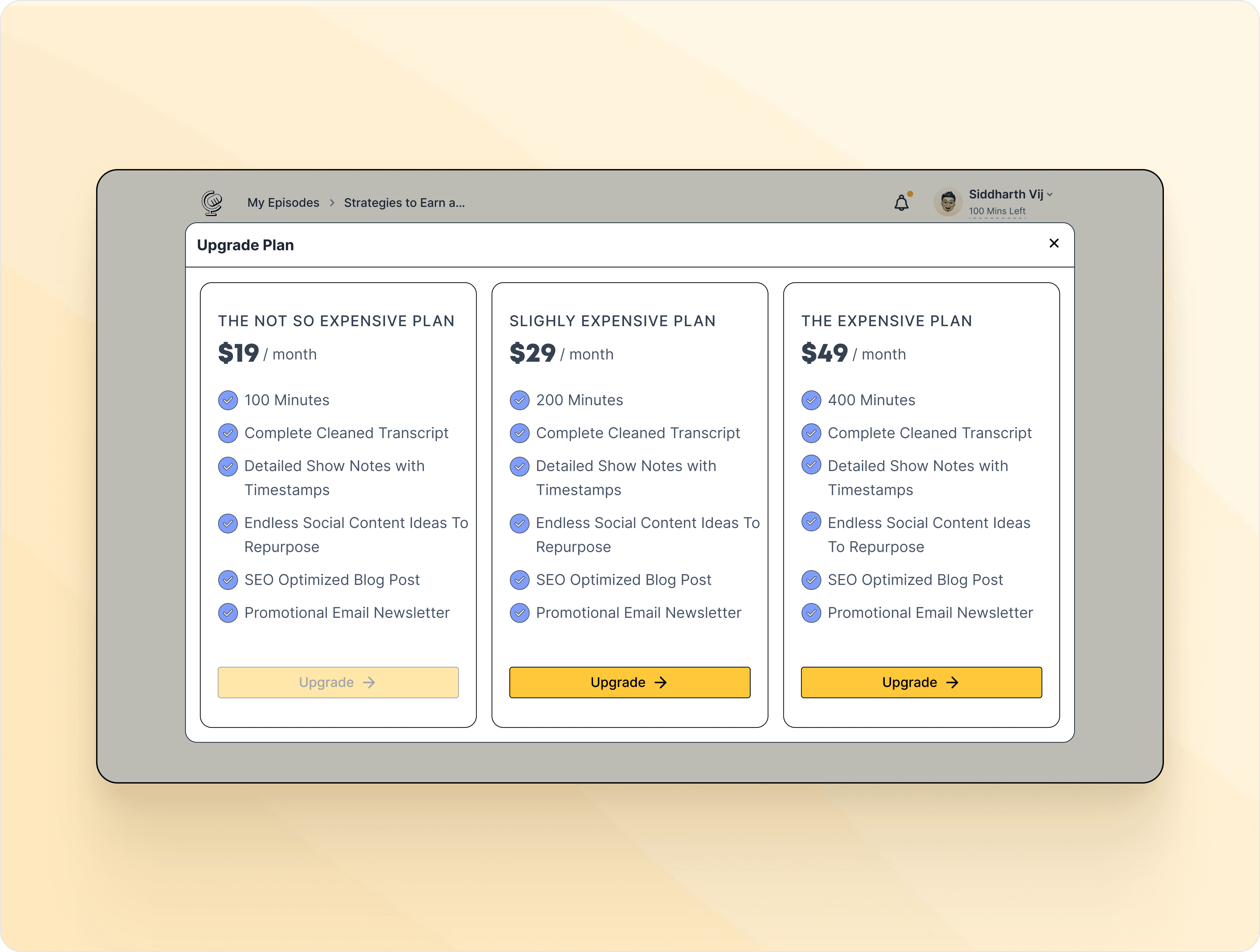1260x952 pixels.
Task: Click the 400 Minutes checkmark icon
Action: coord(811,400)
